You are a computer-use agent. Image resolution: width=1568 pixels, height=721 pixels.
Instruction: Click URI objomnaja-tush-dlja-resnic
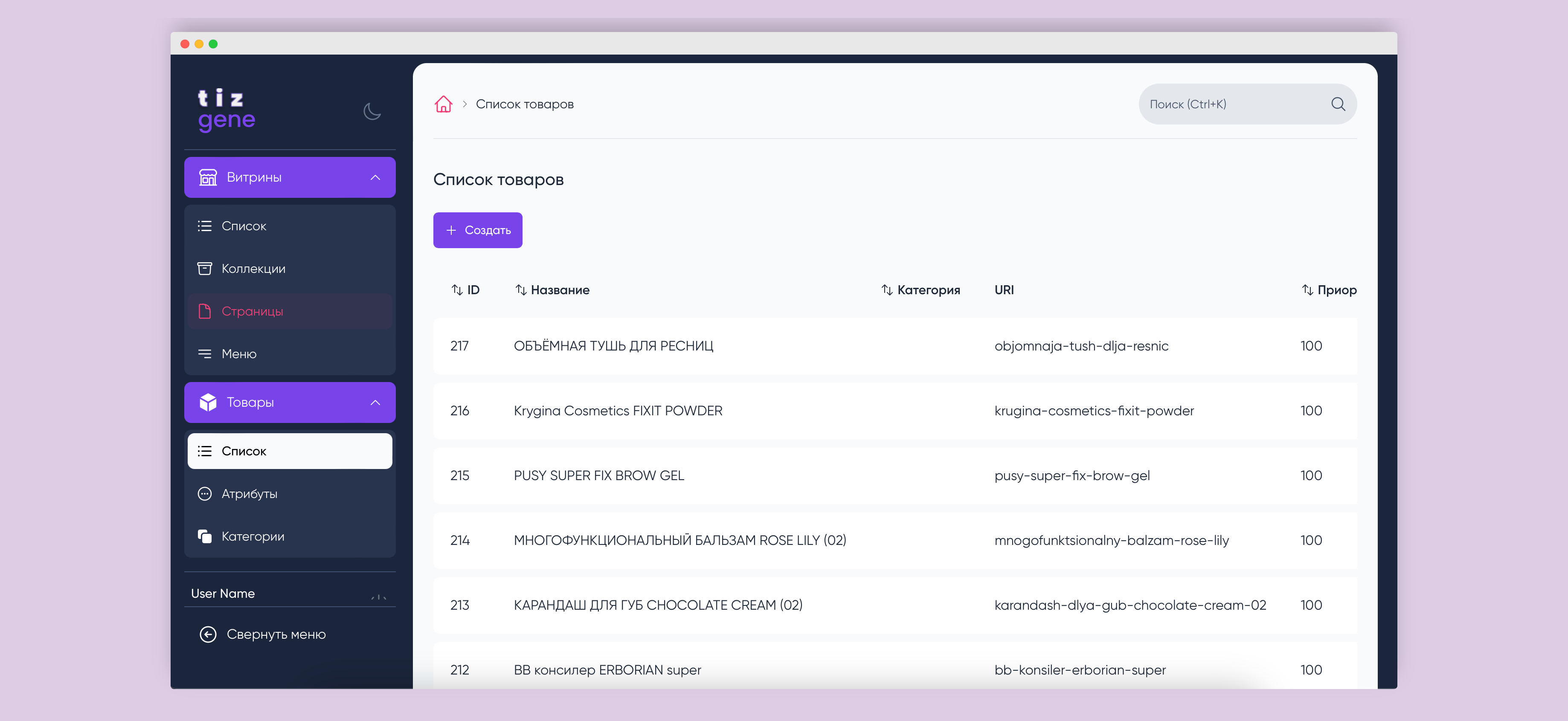pyautogui.click(x=1081, y=346)
